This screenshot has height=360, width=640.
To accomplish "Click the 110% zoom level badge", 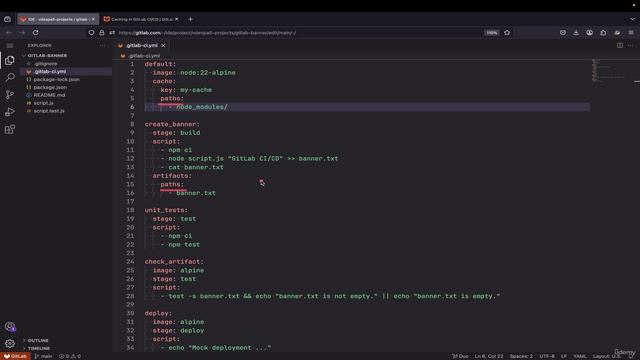I will coord(491,33).
